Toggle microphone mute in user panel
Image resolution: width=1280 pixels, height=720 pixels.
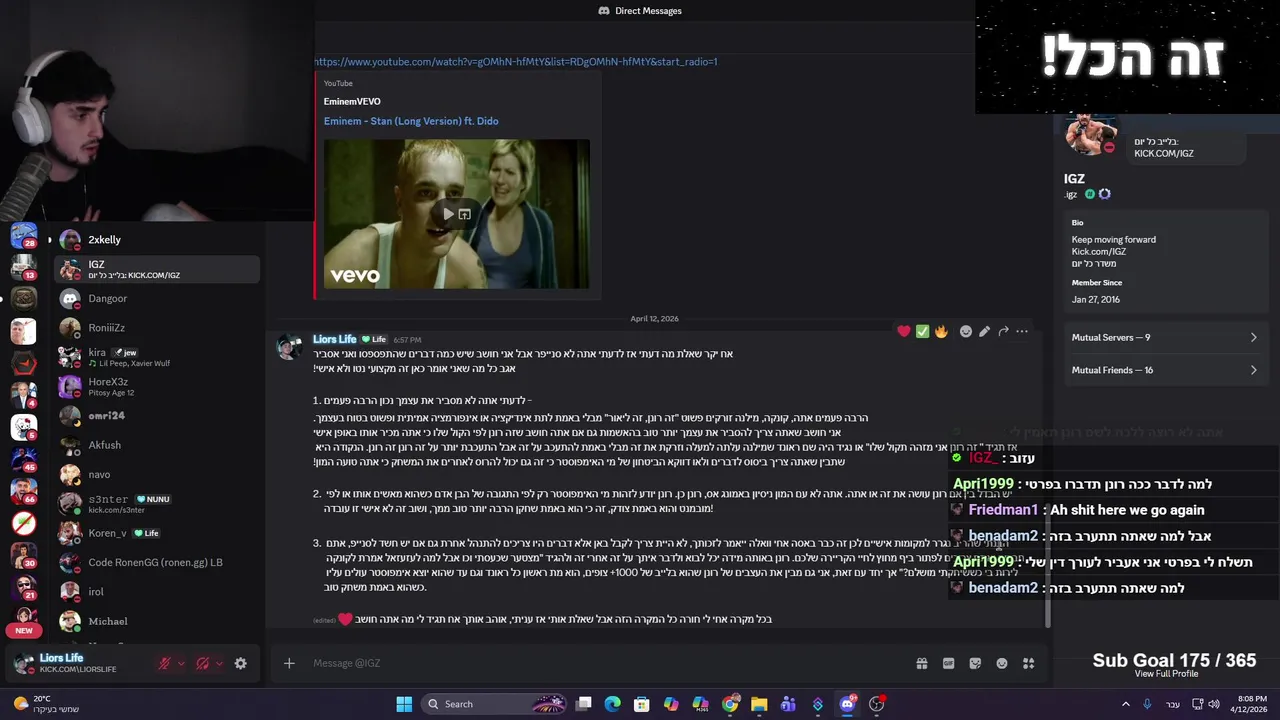coord(165,663)
